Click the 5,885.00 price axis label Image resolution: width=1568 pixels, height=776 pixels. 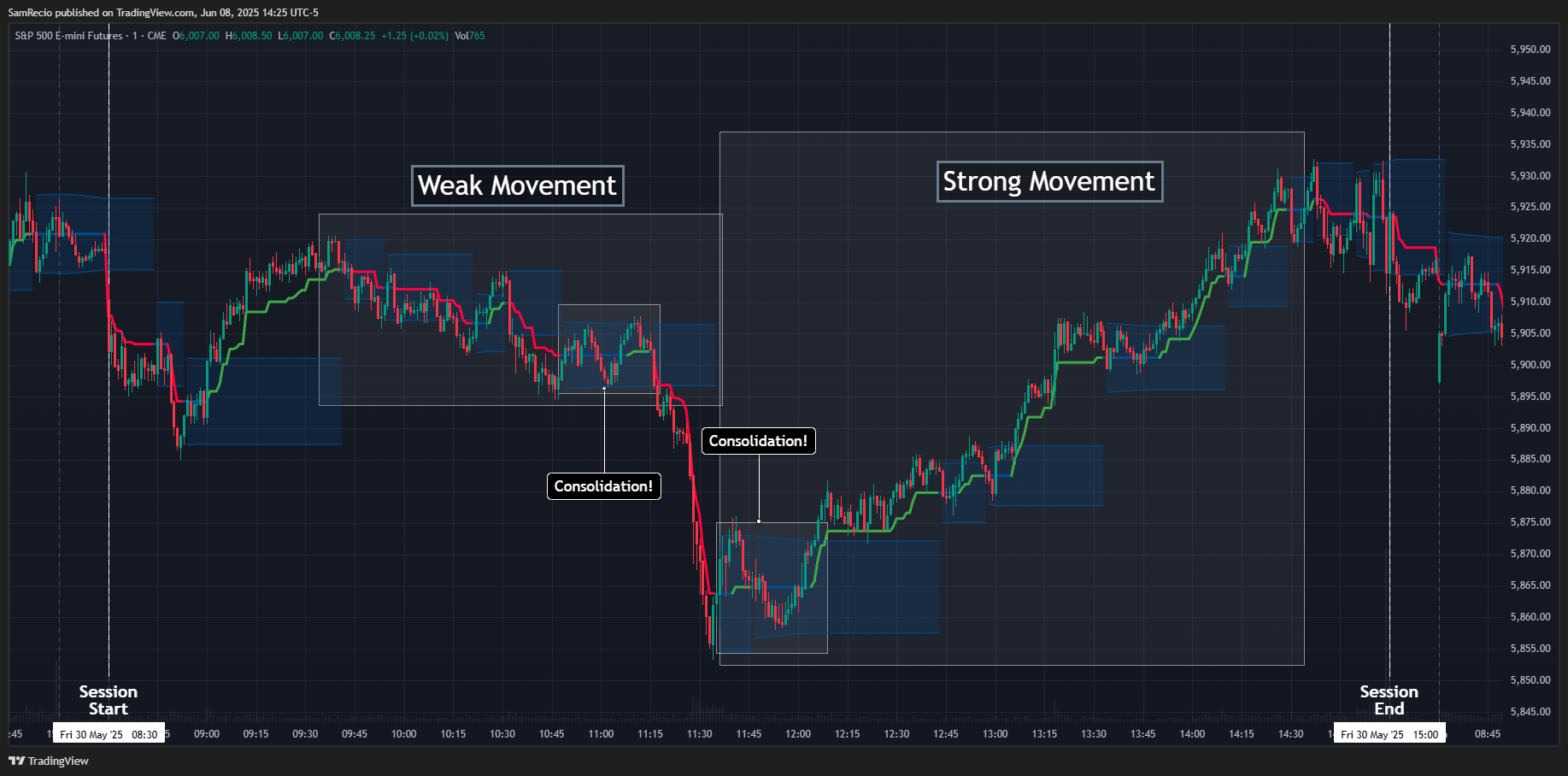point(1530,459)
